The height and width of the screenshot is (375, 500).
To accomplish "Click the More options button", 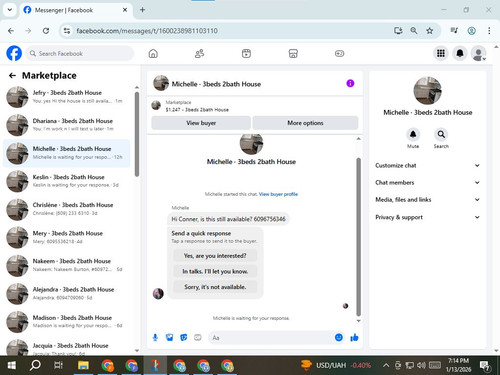I will (x=305, y=123).
